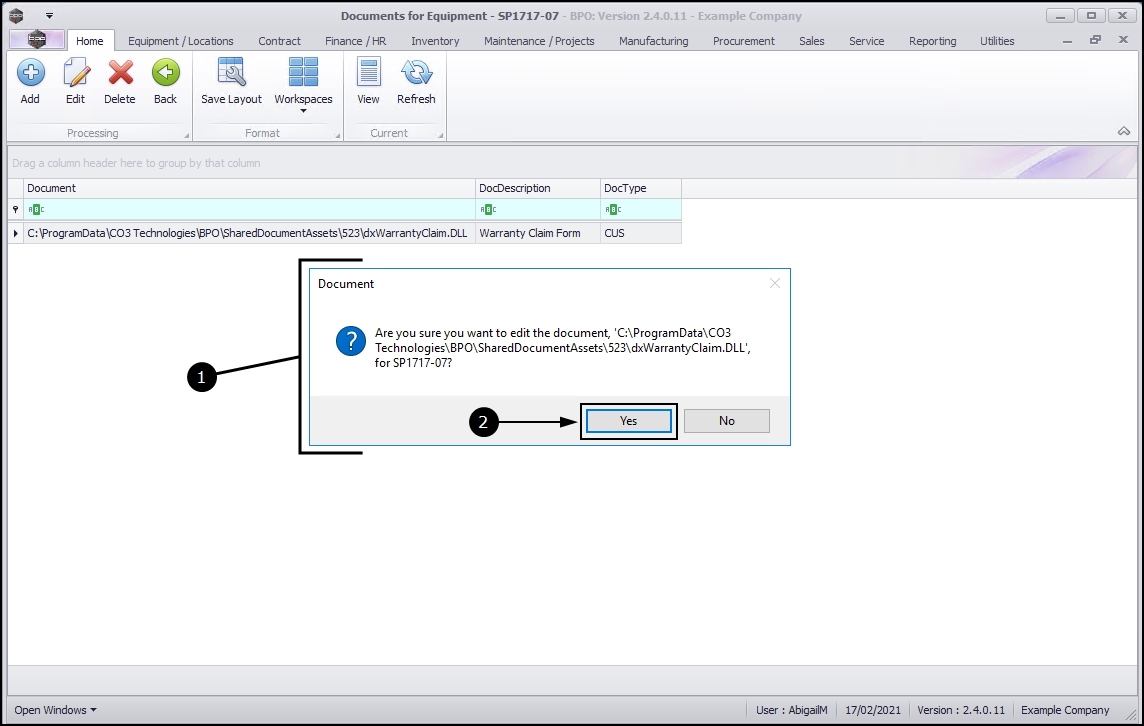Click the question mark icon in the dialog
Viewport: 1144px width, 726px height.
351,341
